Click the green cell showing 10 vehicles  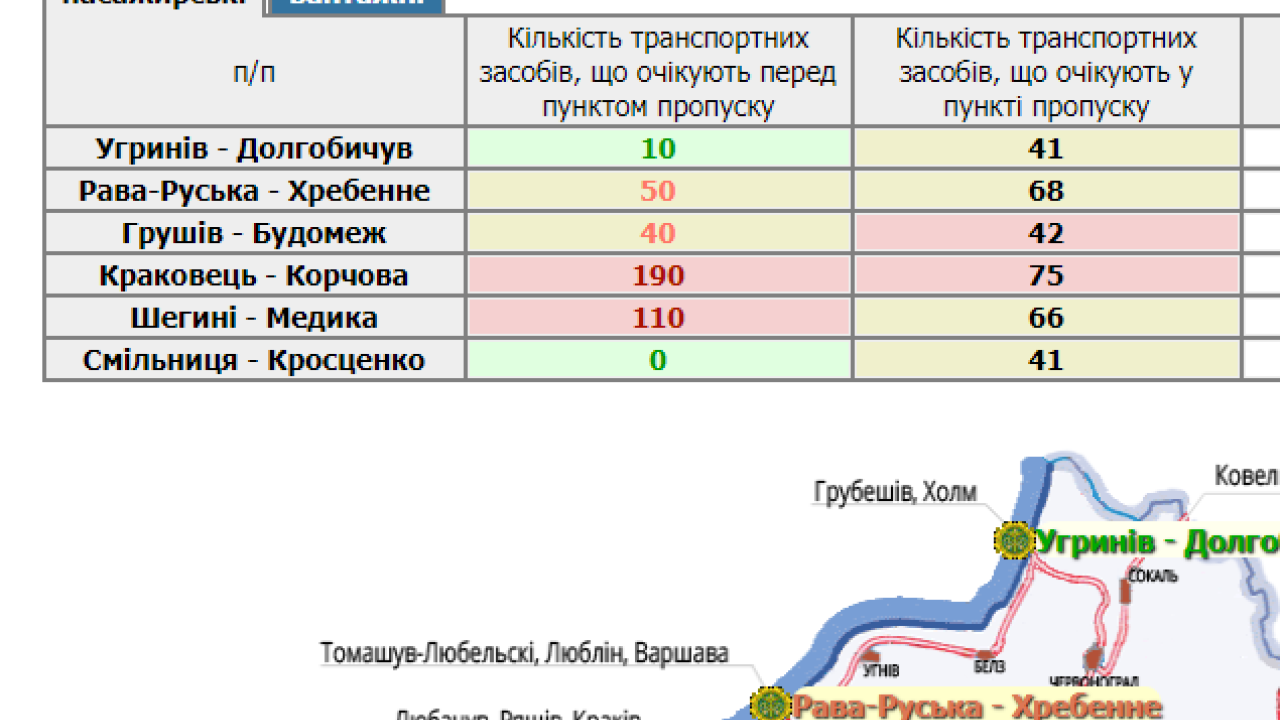click(658, 149)
